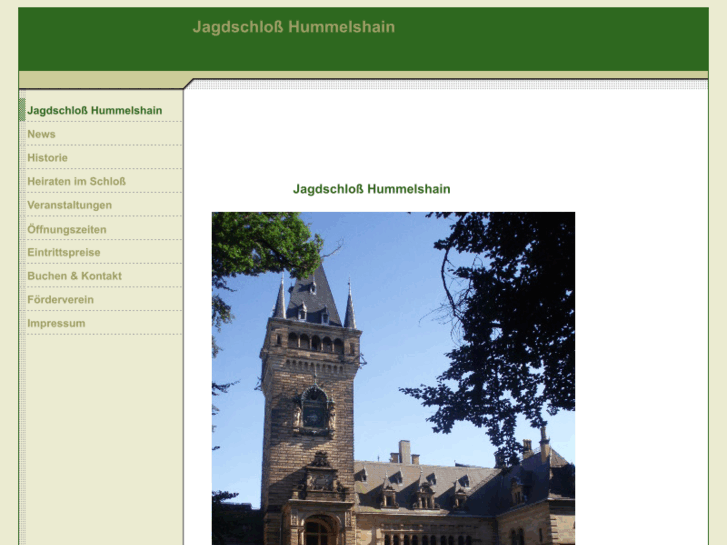Go to Buchen & Kontakt
This screenshot has width=727, height=545.
pyautogui.click(x=74, y=276)
